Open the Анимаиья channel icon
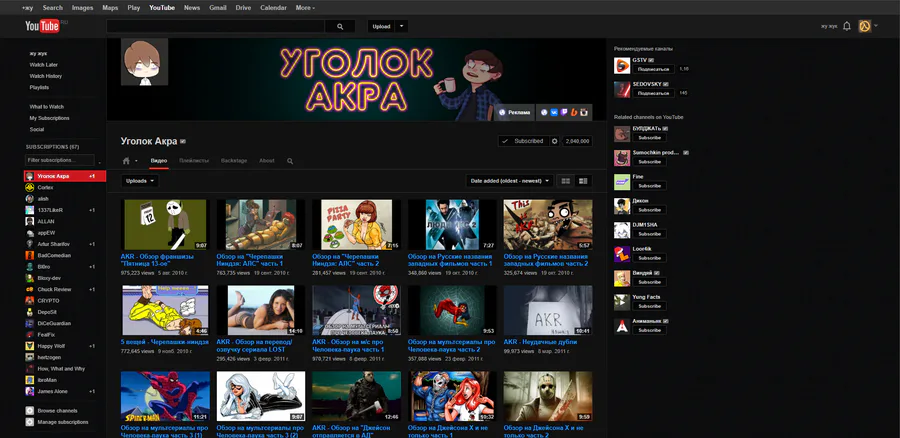 pyautogui.click(x=622, y=326)
